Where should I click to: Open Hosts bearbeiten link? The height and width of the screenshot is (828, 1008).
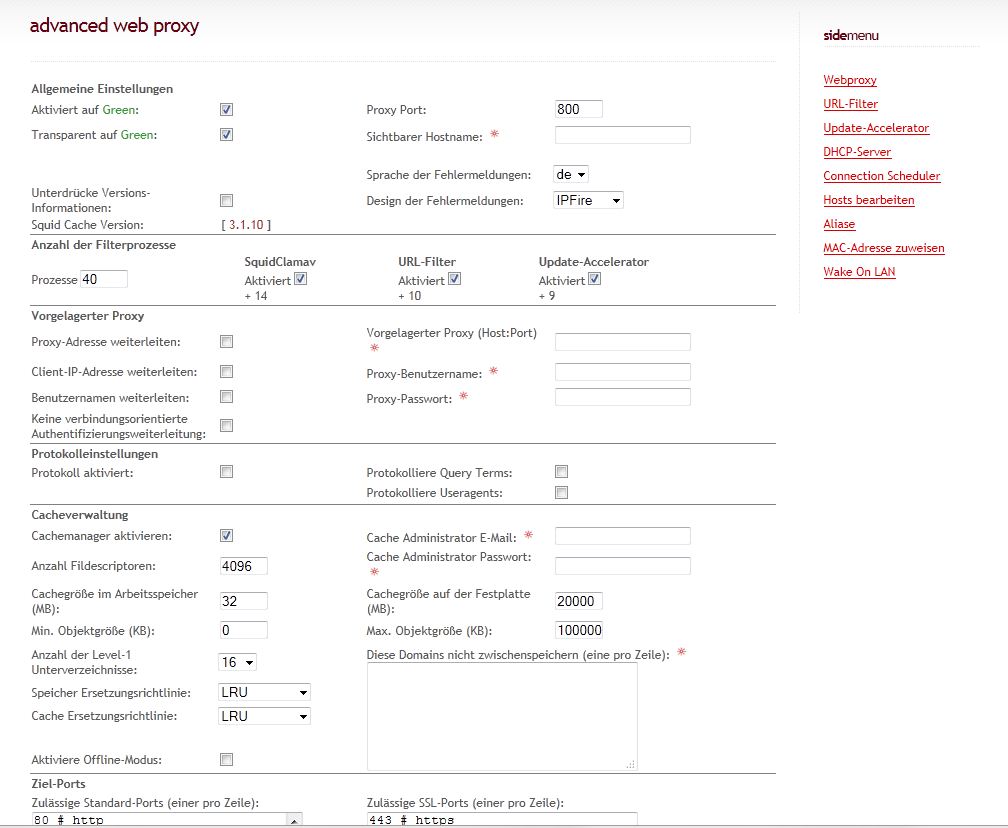click(x=869, y=200)
